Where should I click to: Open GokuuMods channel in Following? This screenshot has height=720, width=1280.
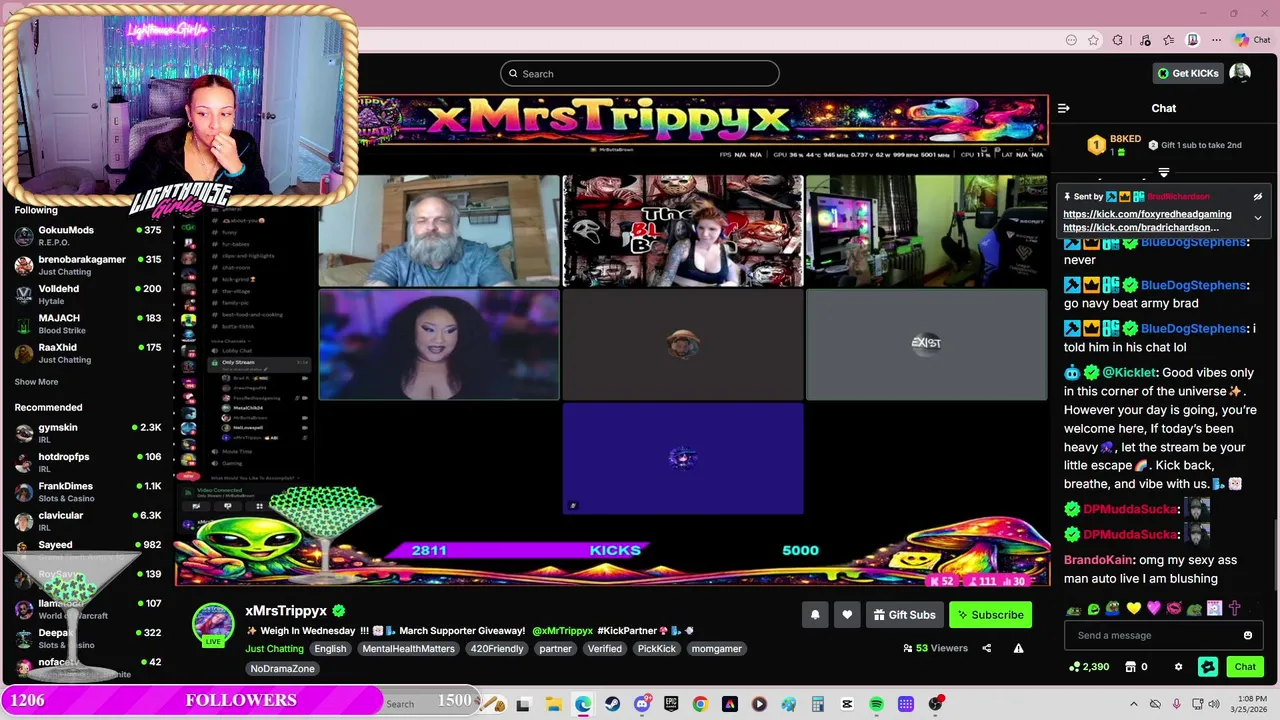click(88, 236)
